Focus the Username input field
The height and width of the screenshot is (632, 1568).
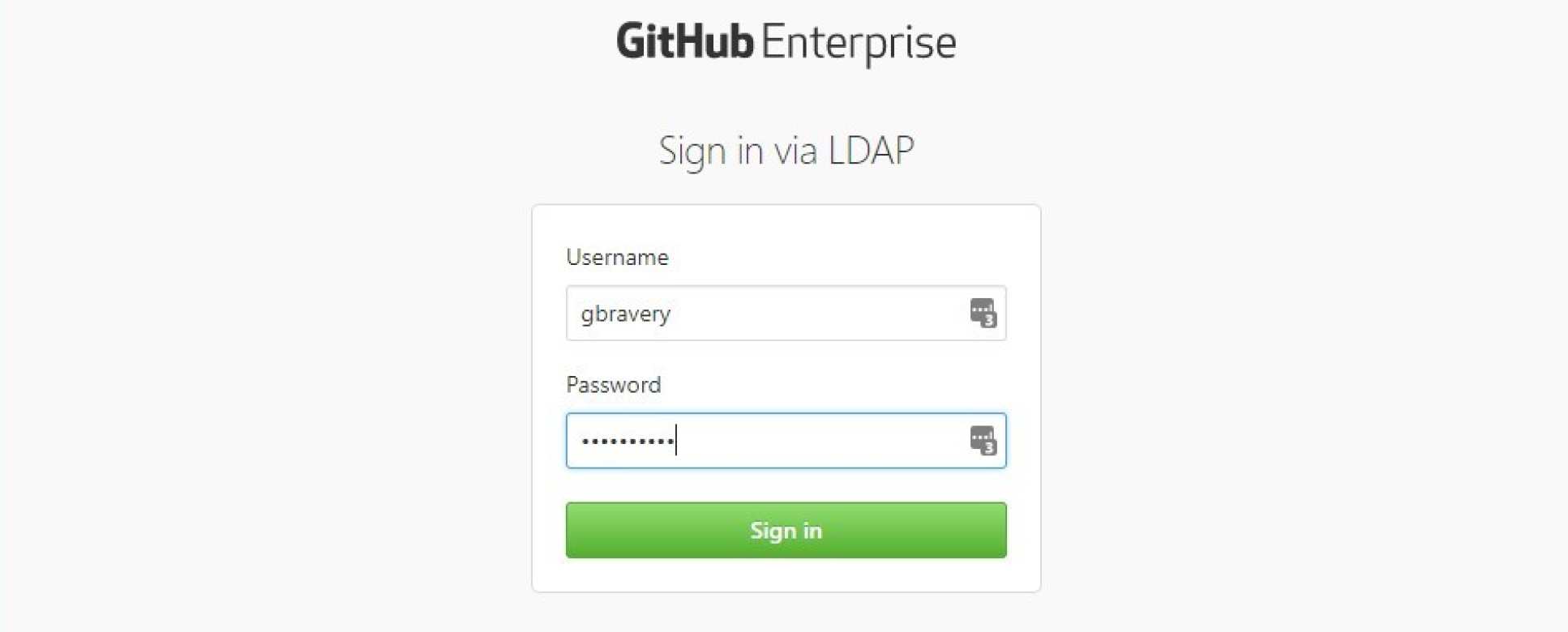786,313
